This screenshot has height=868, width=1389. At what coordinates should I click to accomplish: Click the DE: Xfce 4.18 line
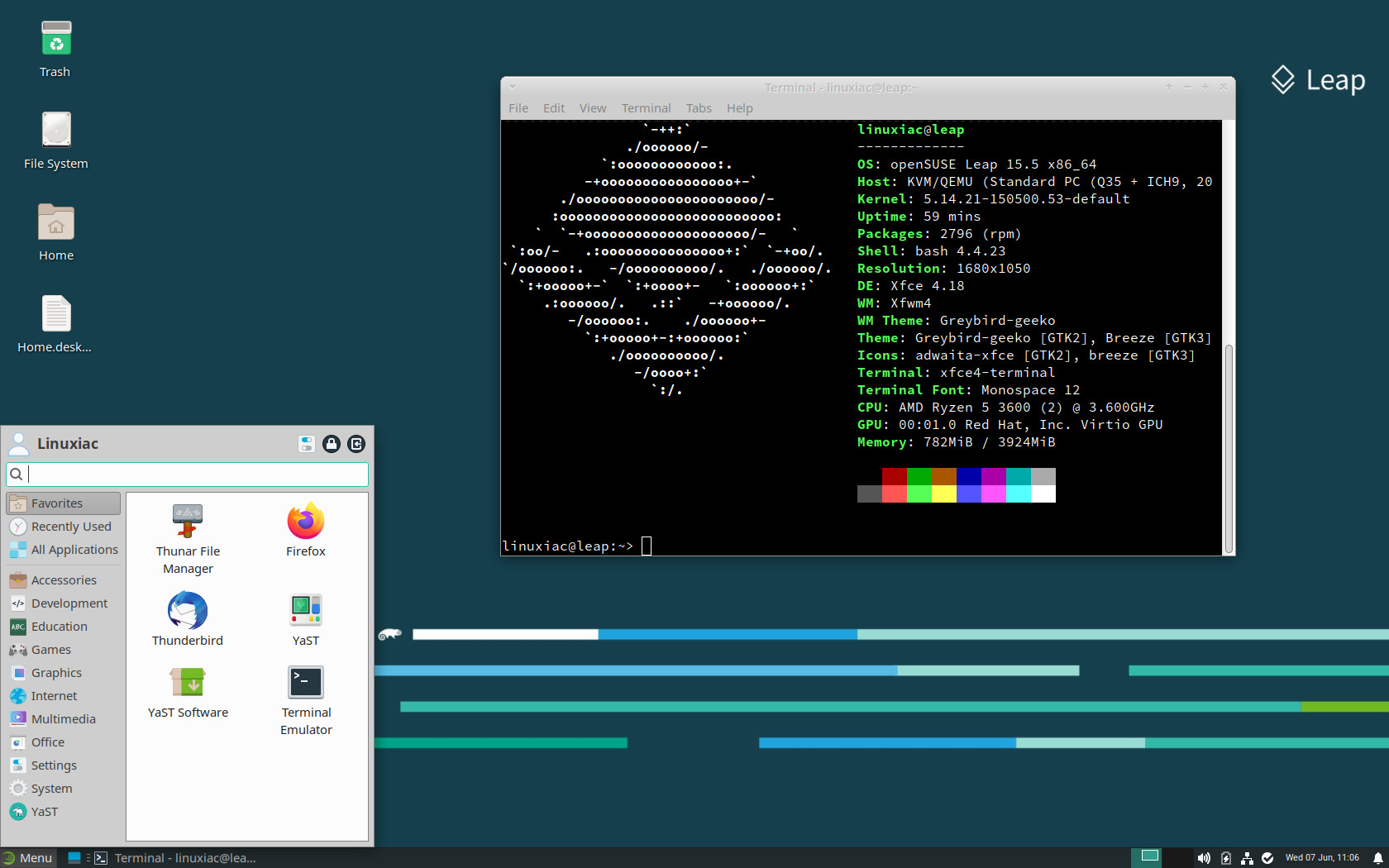[910, 286]
